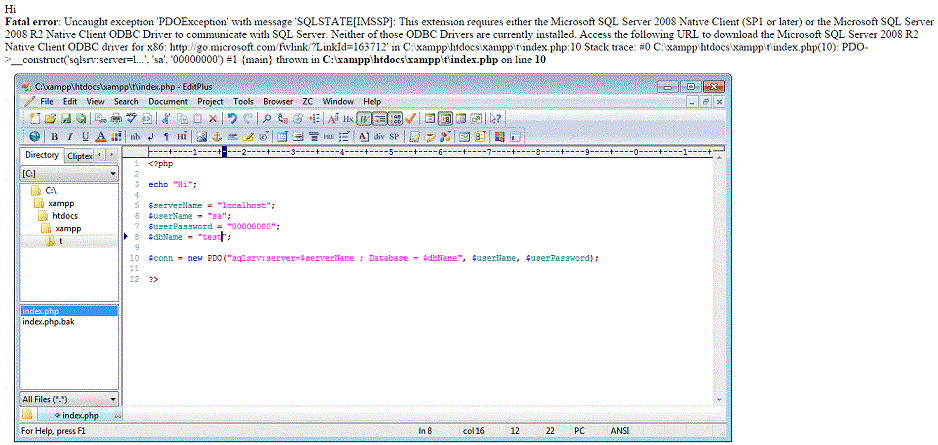Open the Tools menu
Screen dimensions: 938x445
pos(243,102)
